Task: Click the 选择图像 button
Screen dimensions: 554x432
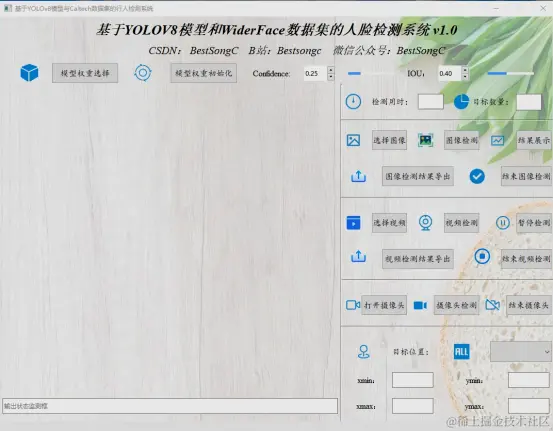Action: coord(389,140)
